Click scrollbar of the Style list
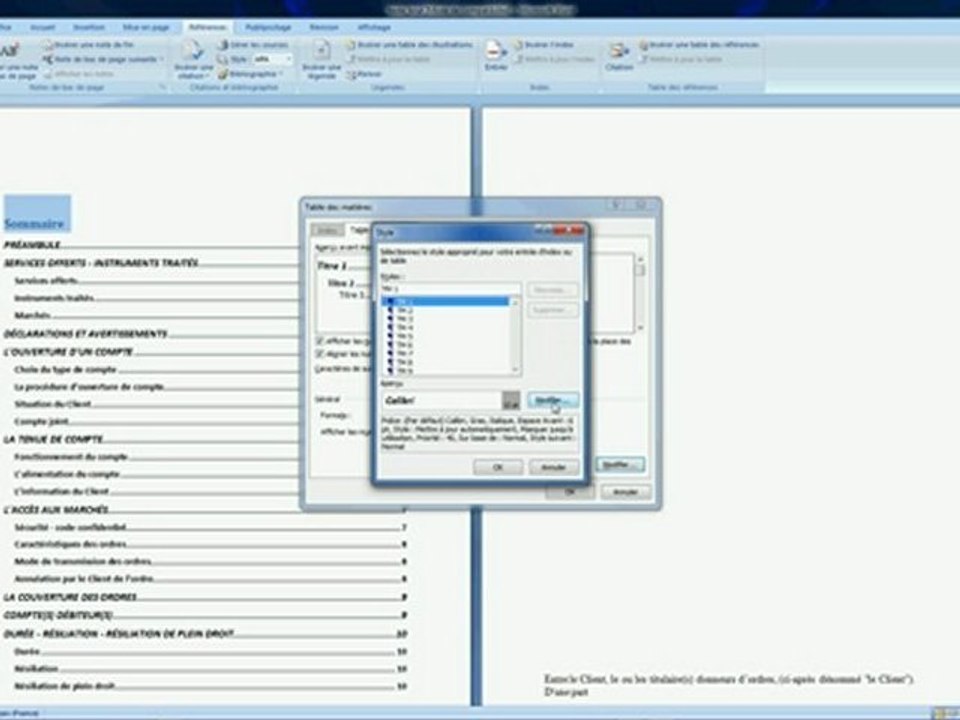Screen dimensions: 960x720 pyautogui.click(x=515, y=336)
